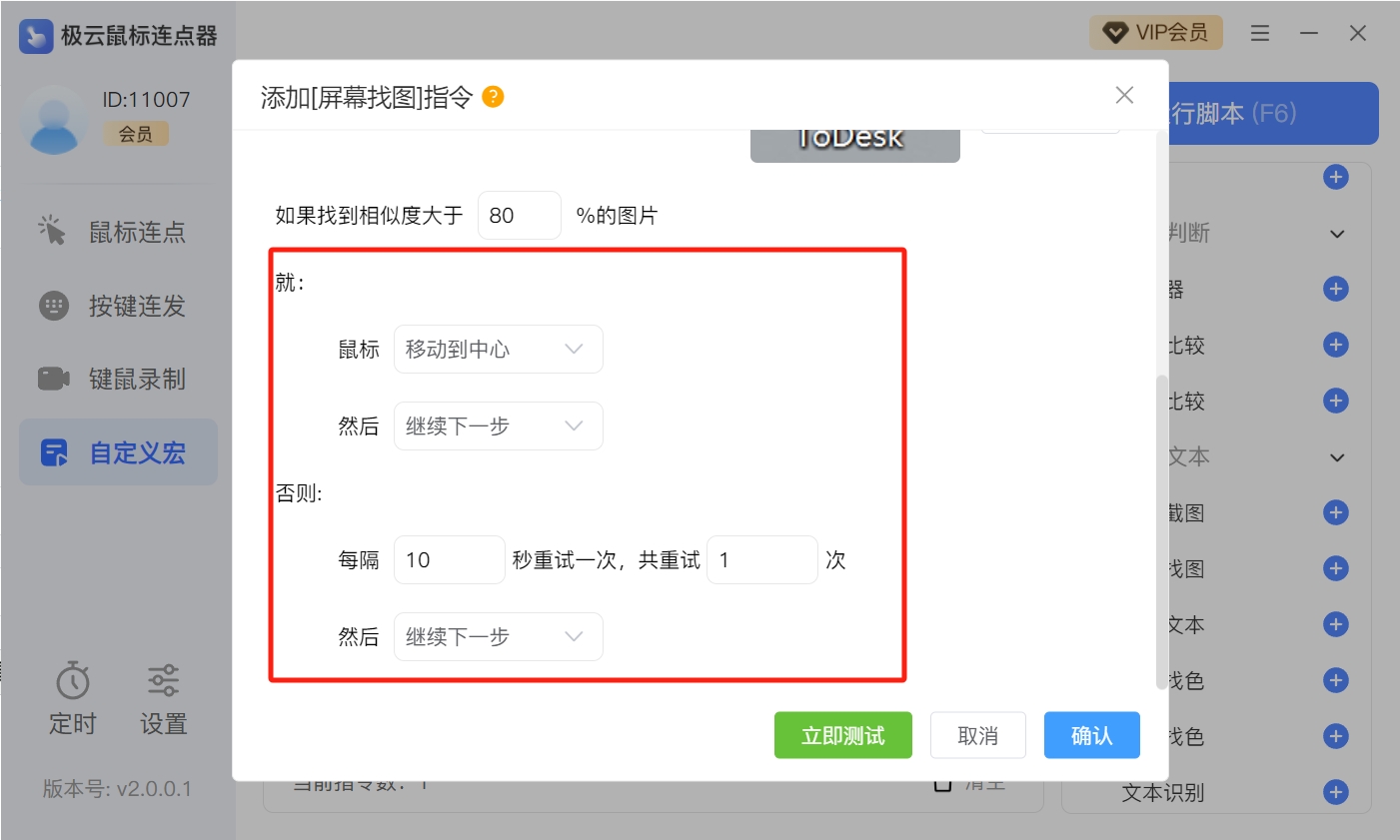The width and height of the screenshot is (1400, 840).
Task: Click the plus icon next to 文本识别
Action: point(1335,792)
